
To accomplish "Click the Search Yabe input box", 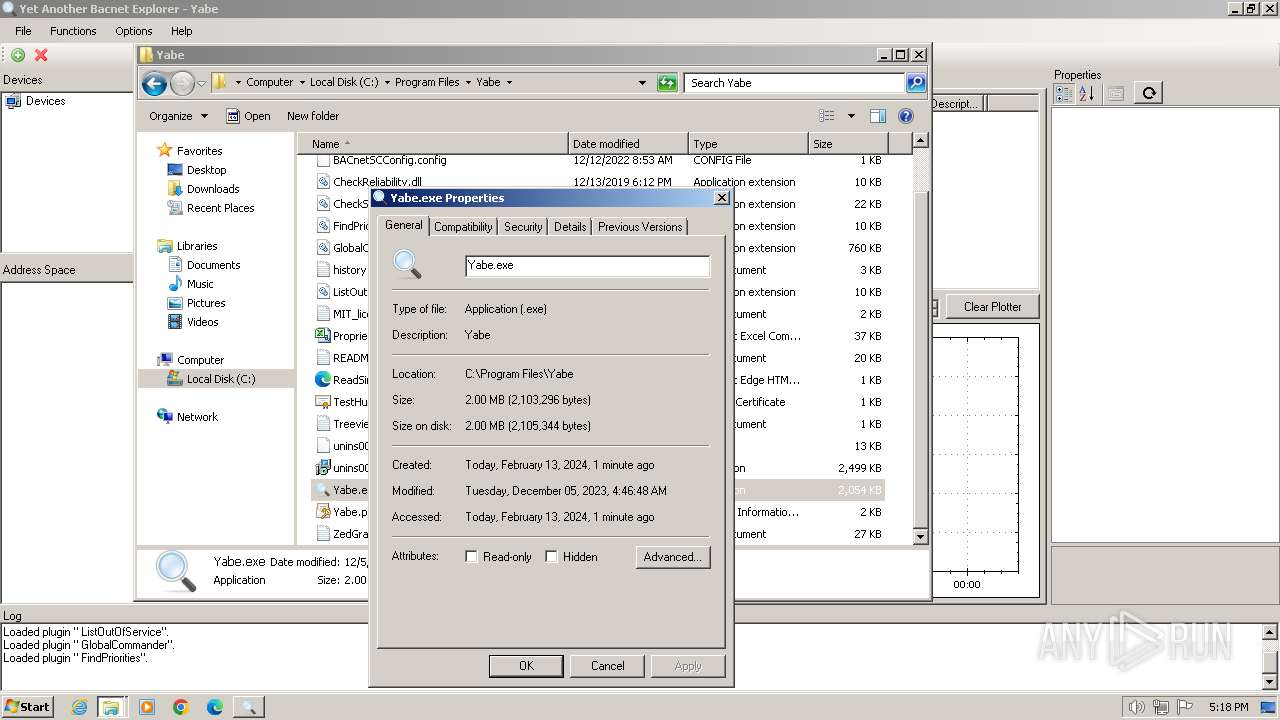I will (x=795, y=83).
